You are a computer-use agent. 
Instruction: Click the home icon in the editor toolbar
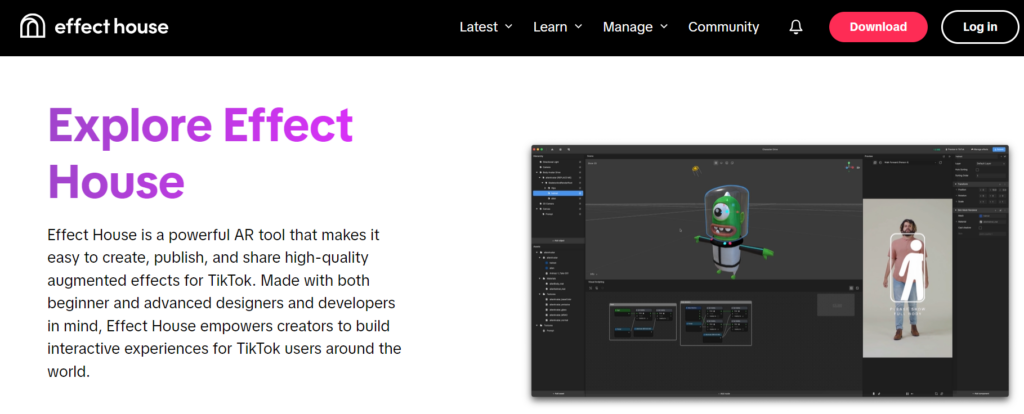[x=552, y=150]
